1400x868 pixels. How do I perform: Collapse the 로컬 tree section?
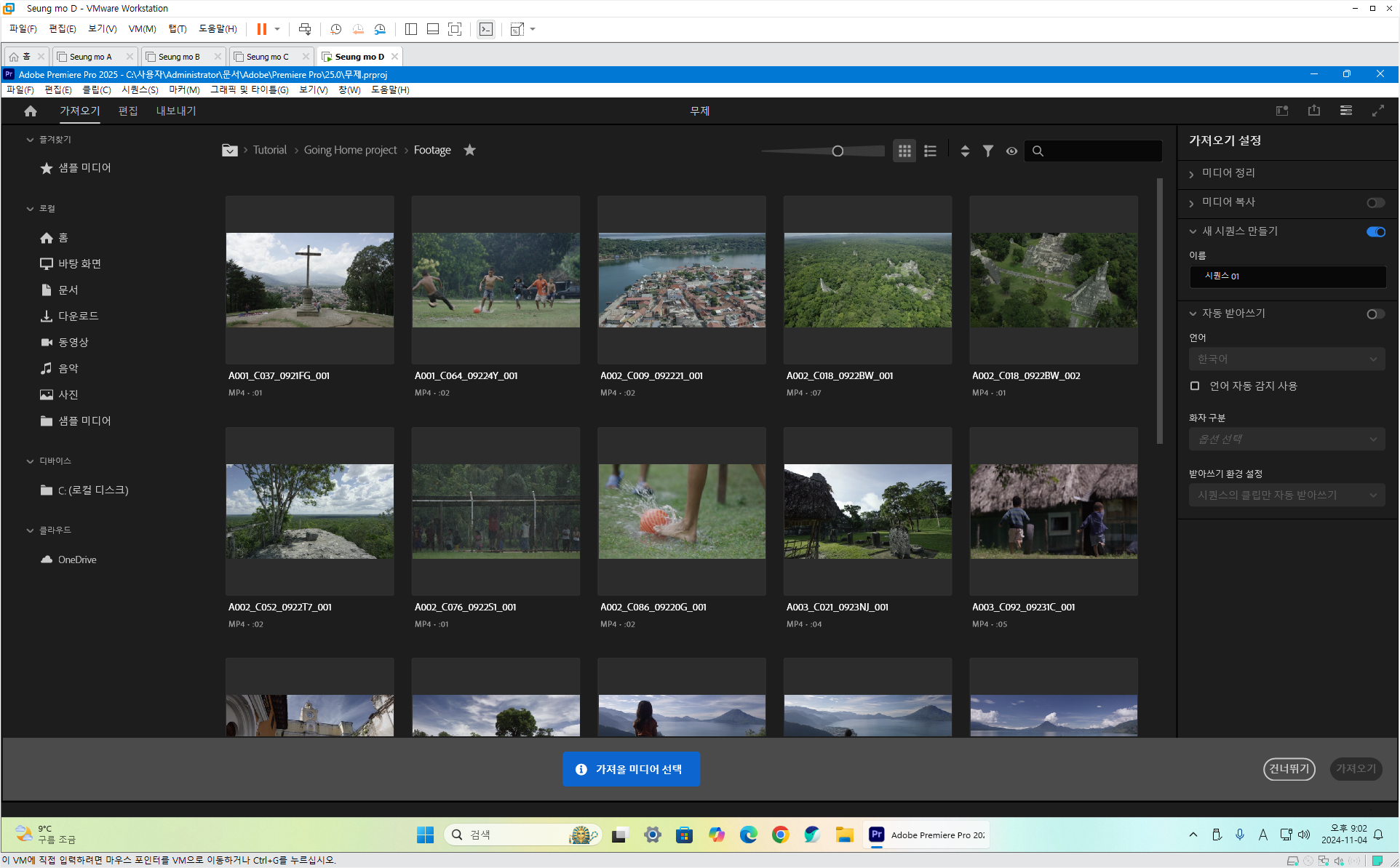click(x=30, y=209)
